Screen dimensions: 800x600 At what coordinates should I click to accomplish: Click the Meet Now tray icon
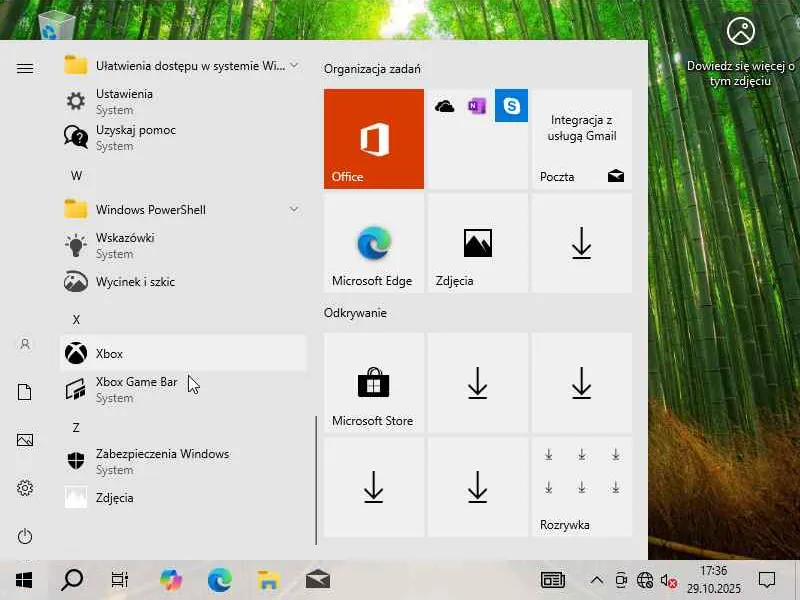[x=621, y=580]
